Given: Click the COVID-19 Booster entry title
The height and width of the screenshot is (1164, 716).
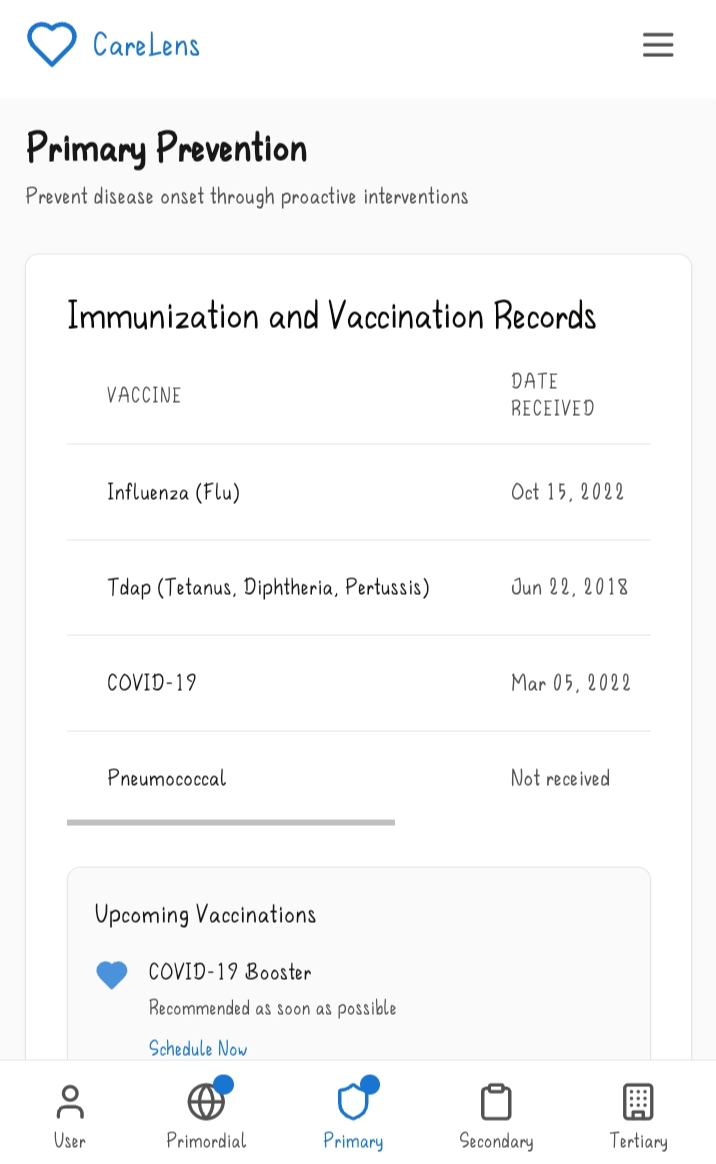Looking at the screenshot, I should pyautogui.click(x=230, y=972).
